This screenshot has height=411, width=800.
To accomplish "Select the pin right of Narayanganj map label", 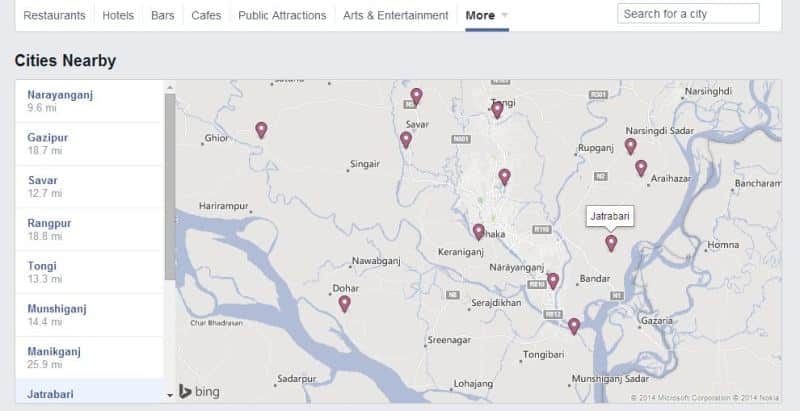I will (x=553, y=281).
